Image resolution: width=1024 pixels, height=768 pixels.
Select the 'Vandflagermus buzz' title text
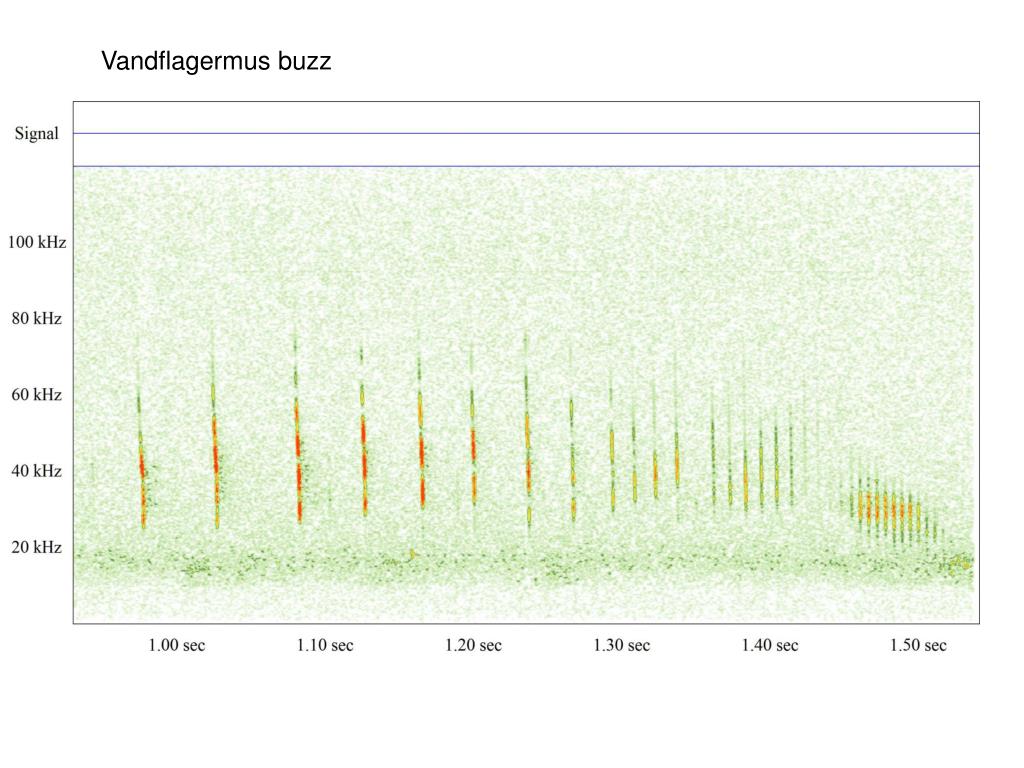click(216, 61)
